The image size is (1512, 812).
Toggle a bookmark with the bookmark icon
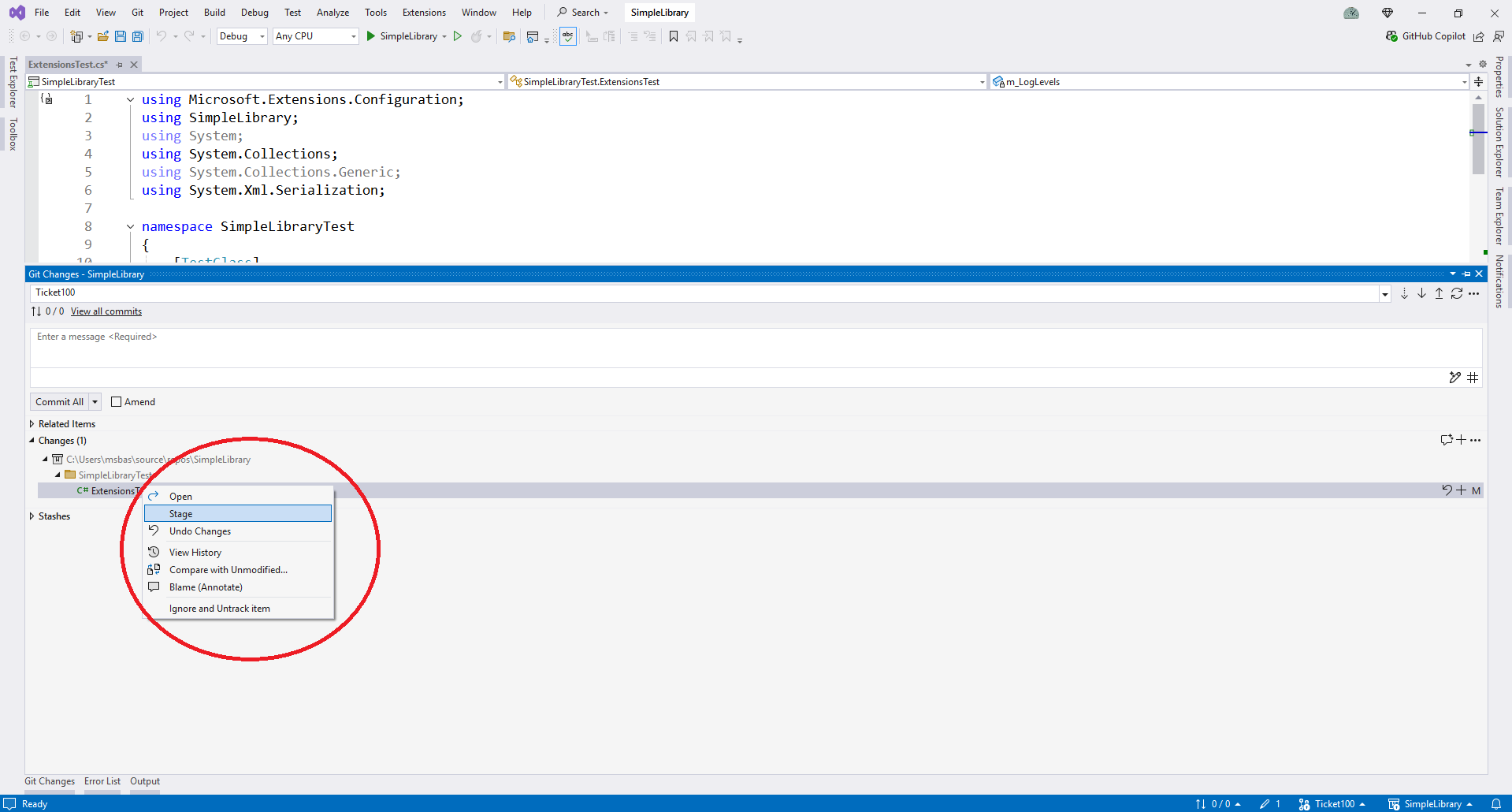674,36
